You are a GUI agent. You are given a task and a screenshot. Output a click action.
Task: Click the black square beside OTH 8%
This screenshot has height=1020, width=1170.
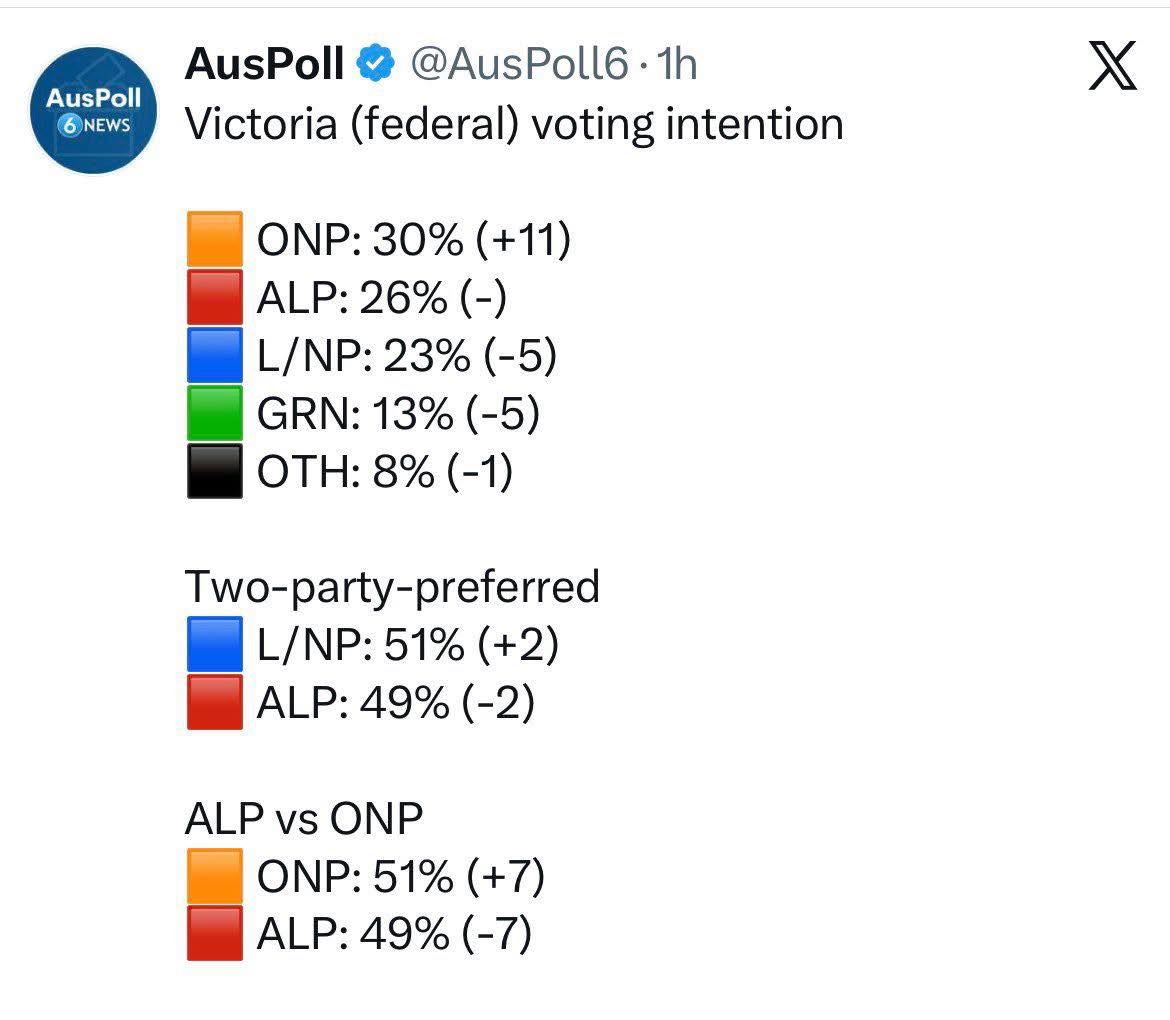[214, 471]
